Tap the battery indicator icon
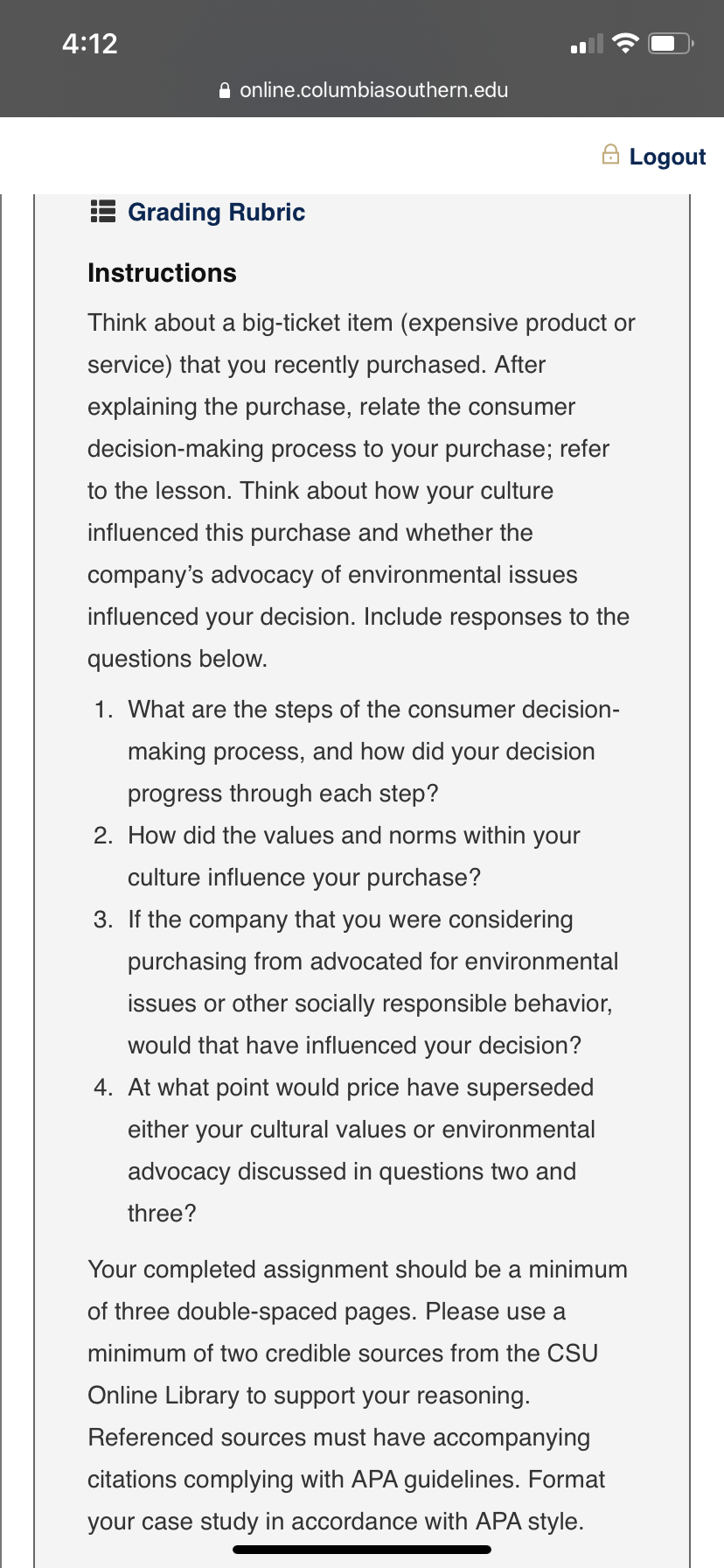Viewport: 724px width, 1568px height. (x=672, y=44)
